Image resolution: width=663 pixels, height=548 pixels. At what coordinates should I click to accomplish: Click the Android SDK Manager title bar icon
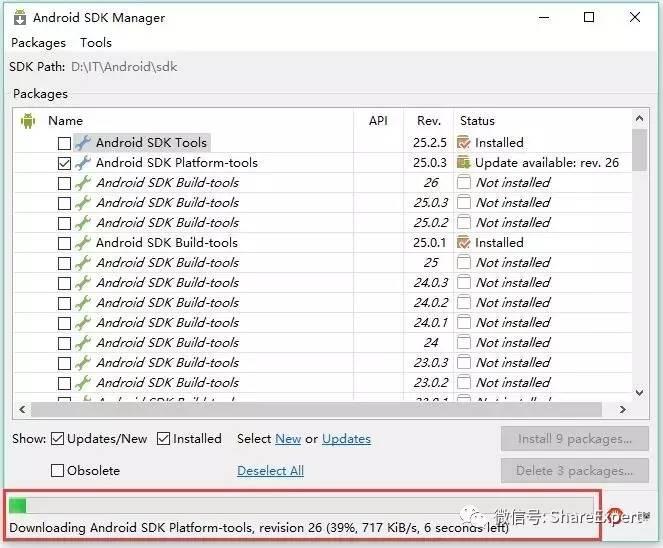point(19,18)
